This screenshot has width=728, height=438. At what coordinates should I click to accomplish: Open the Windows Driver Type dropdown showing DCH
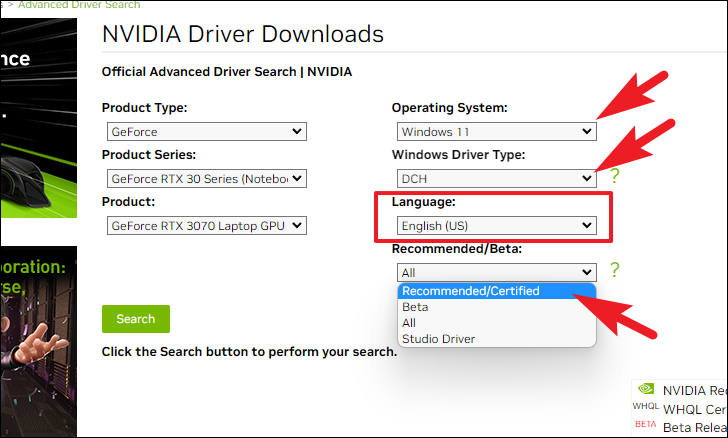click(496, 178)
